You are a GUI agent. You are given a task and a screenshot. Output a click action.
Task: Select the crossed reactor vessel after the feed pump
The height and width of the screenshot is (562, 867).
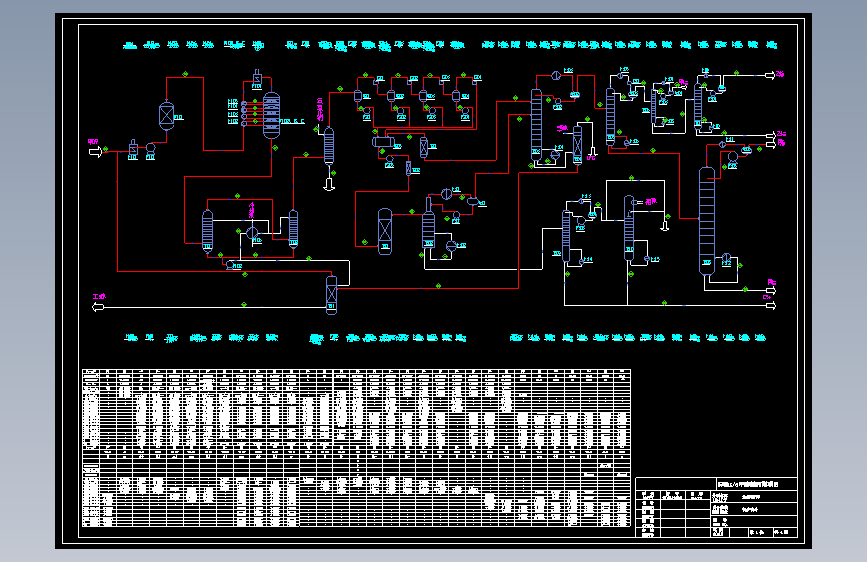point(166,116)
